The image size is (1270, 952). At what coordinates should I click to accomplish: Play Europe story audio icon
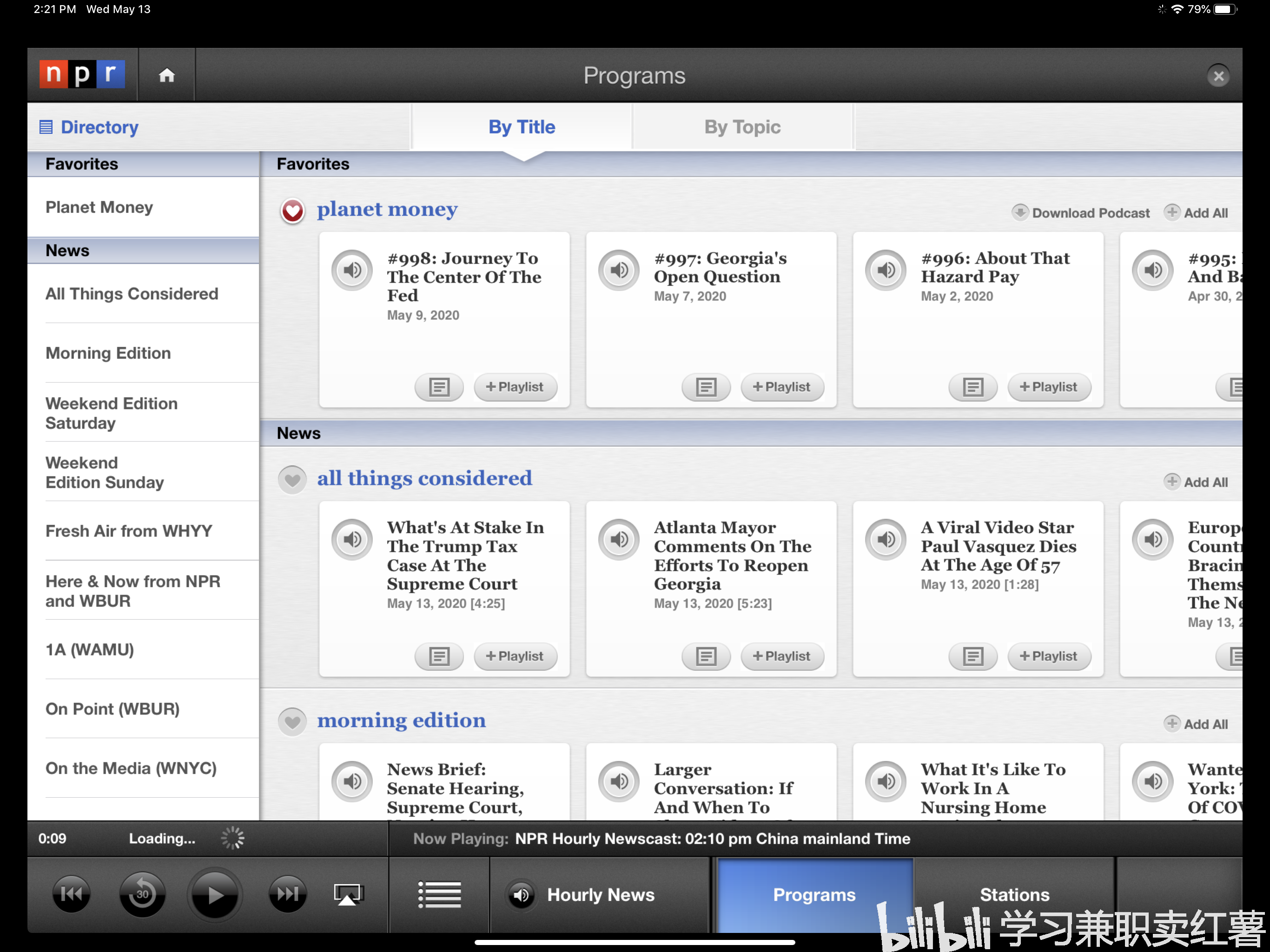[x=1153, y=539]
